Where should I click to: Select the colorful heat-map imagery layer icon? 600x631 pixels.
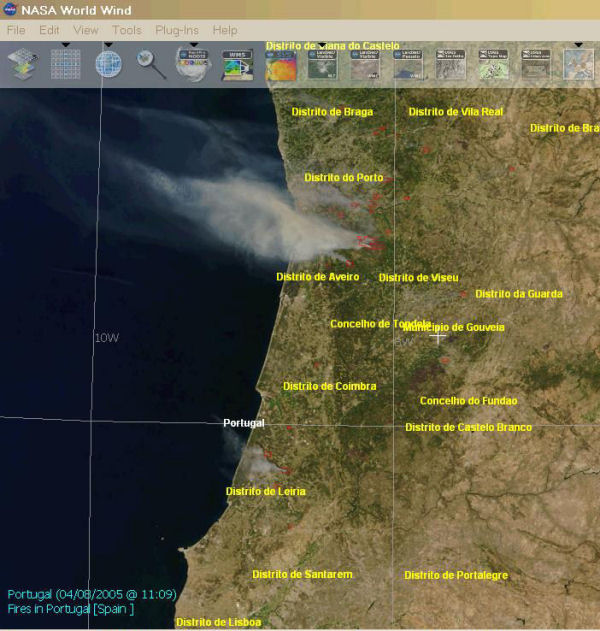coord(280,65)
